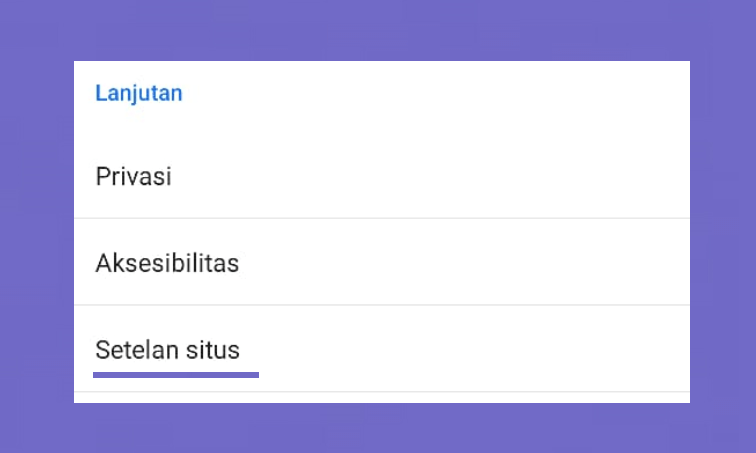
Task: Open the Privasi settings entry
Action: [x=382, y=176]
